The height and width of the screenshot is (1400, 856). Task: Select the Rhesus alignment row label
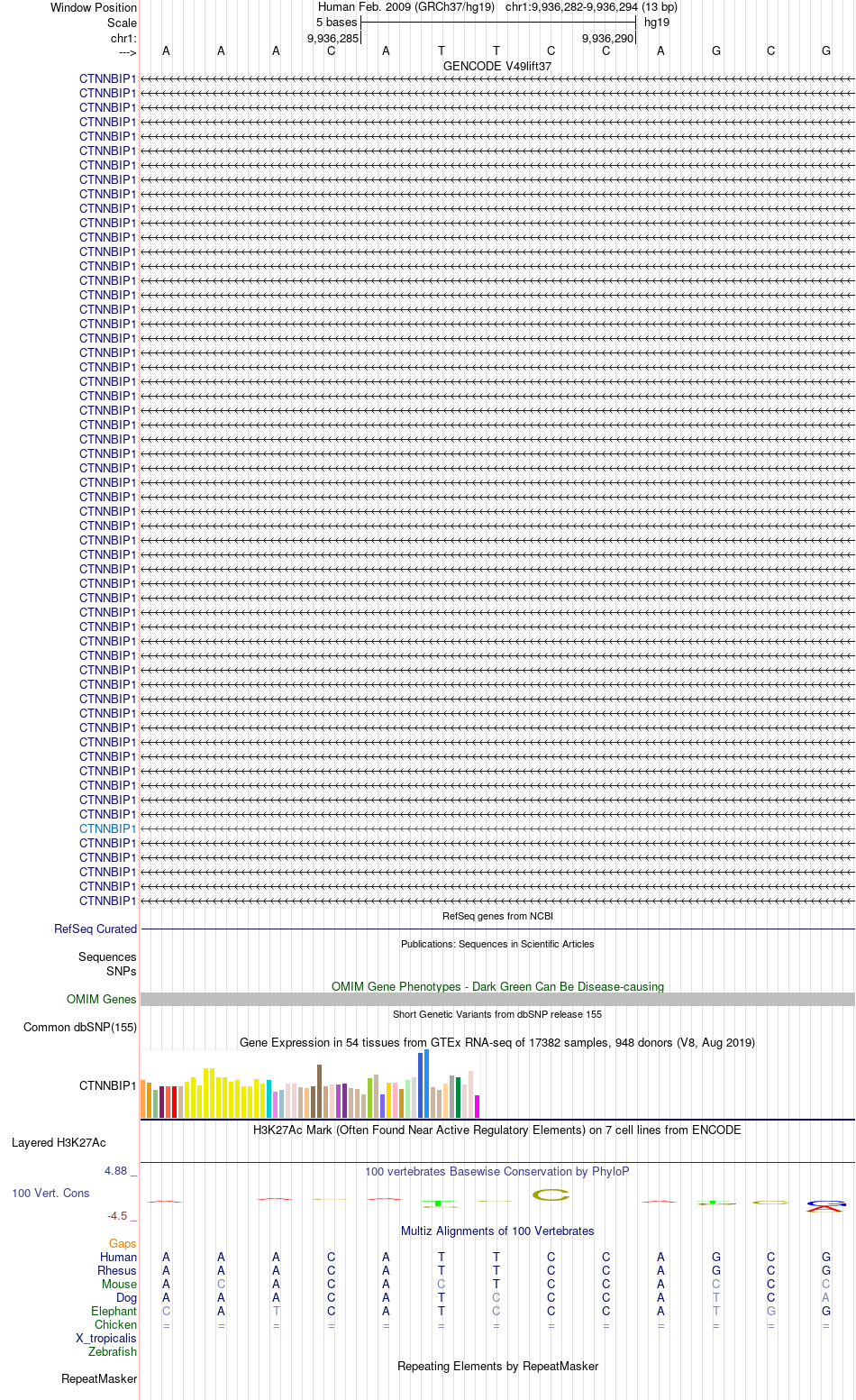[x=117, y=1270]
